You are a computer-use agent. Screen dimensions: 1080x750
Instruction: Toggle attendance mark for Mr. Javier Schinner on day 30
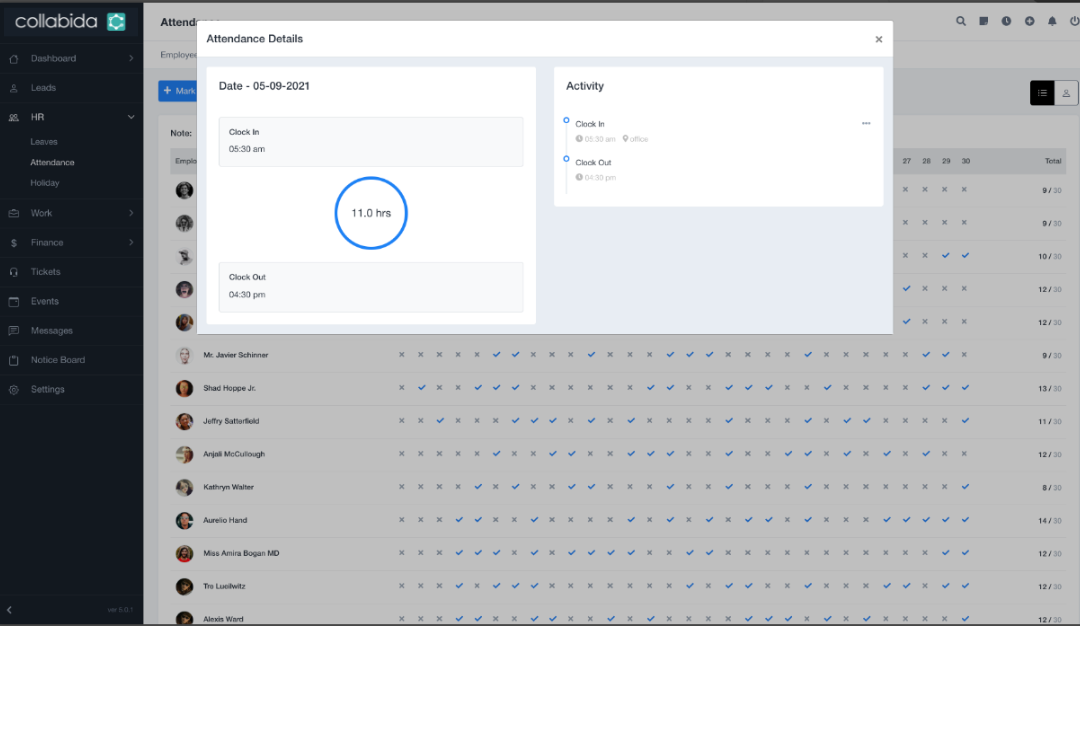(965, 355)
